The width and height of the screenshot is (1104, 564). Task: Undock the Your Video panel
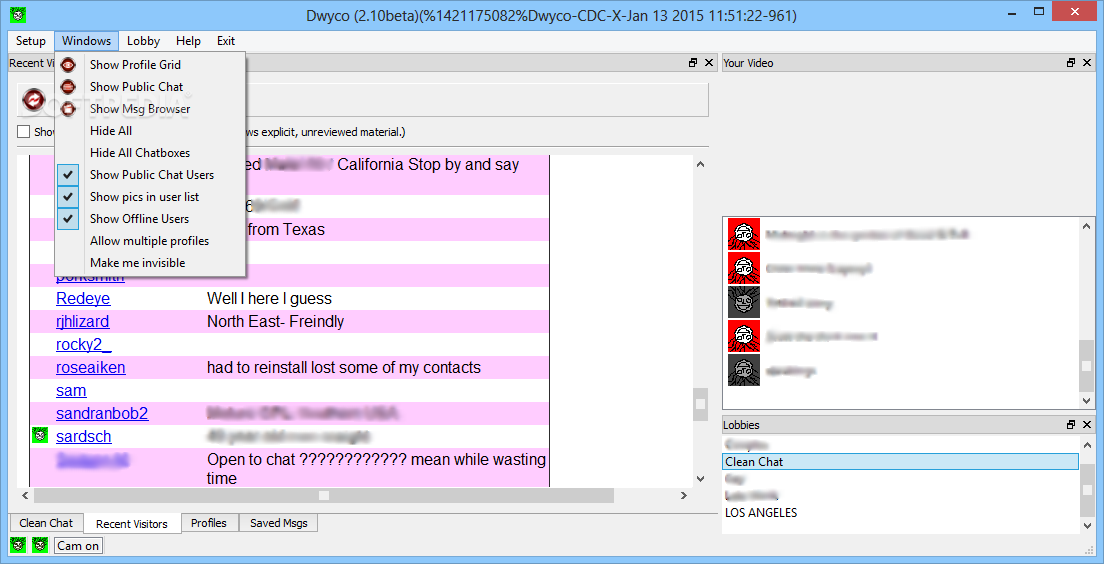coord(1071,63)
